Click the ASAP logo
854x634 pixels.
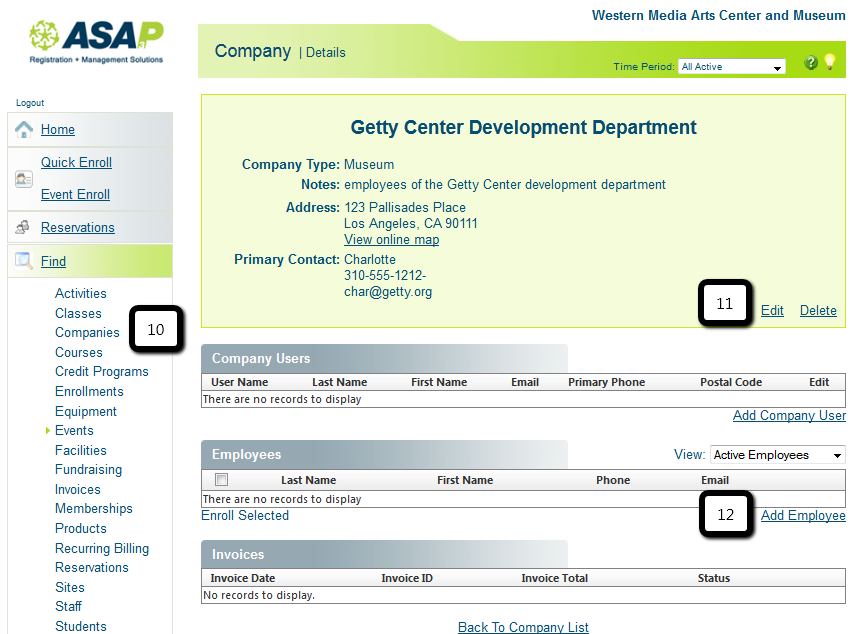tap(96, 40)
